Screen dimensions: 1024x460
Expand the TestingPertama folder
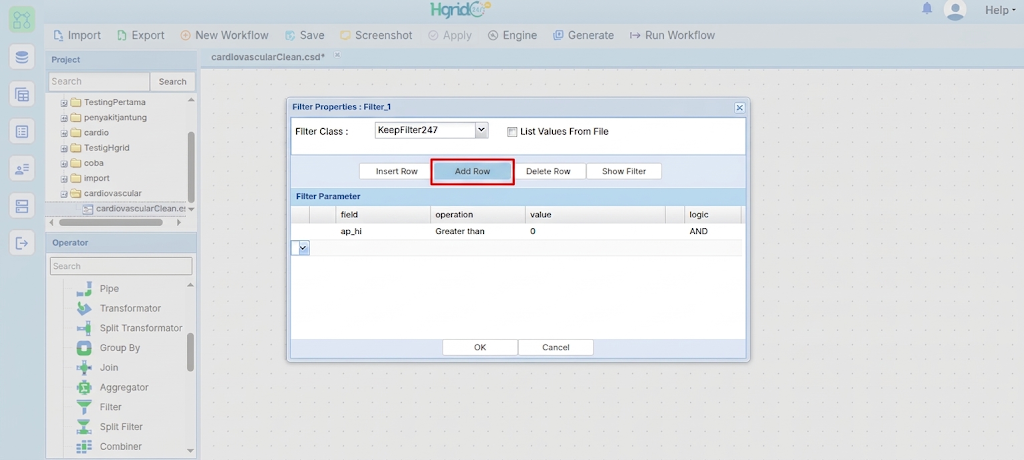pos(64,103)
